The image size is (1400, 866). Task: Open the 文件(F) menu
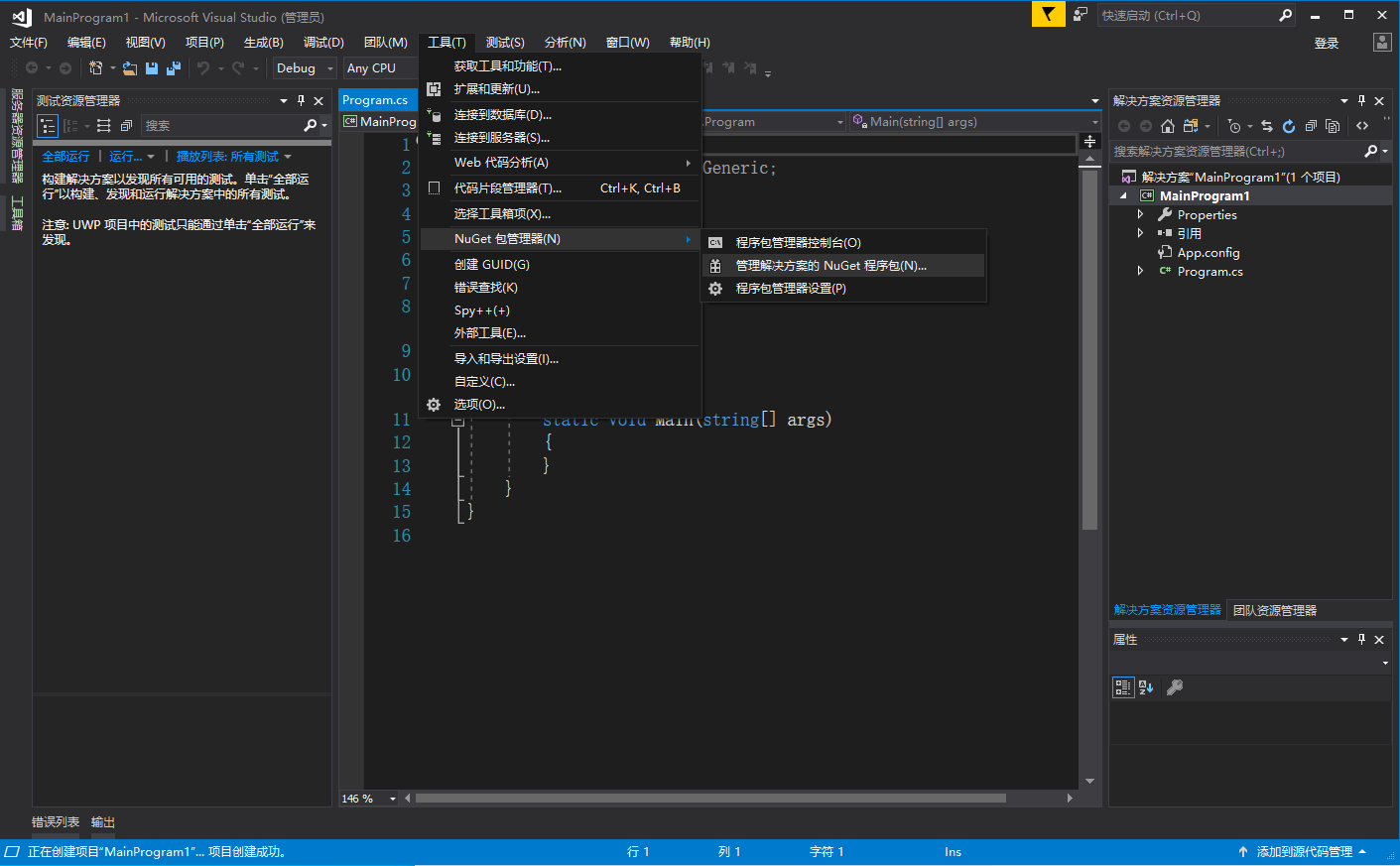click(29, 43)
